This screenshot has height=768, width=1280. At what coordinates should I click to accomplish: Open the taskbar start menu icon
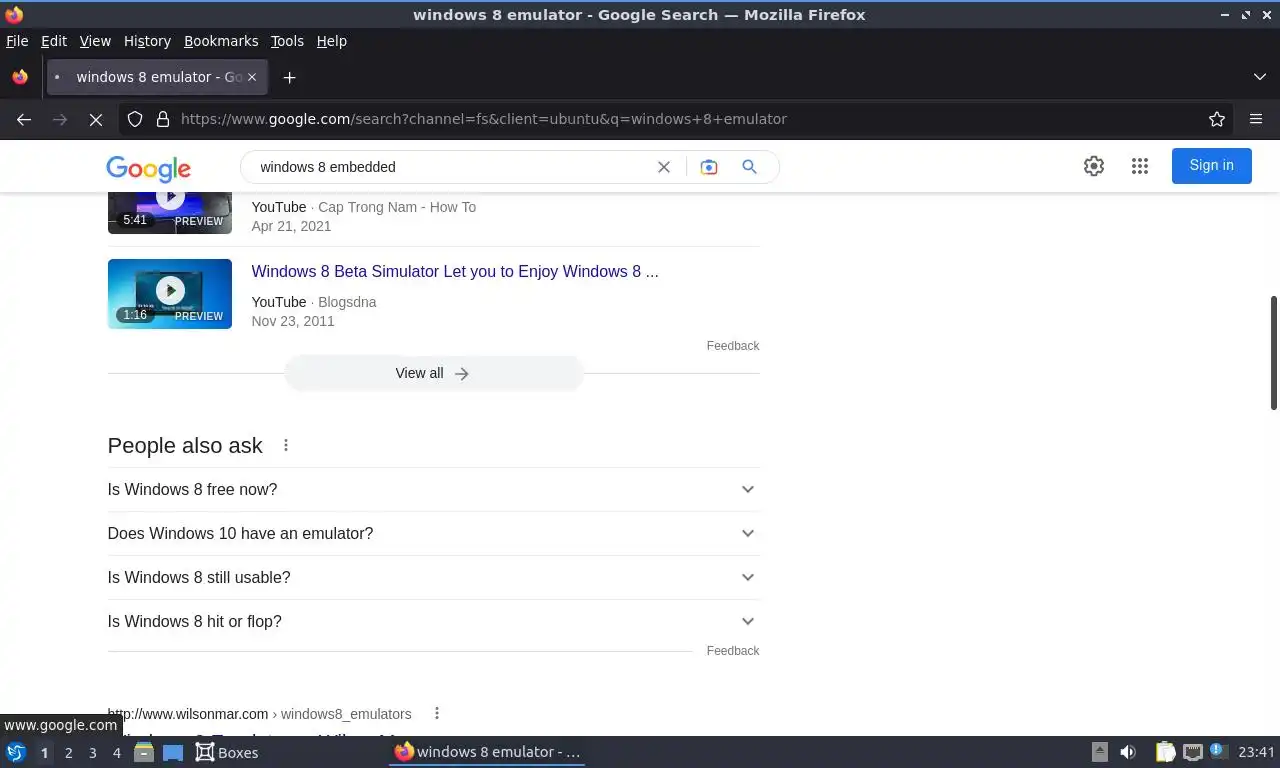pos(16,752)
